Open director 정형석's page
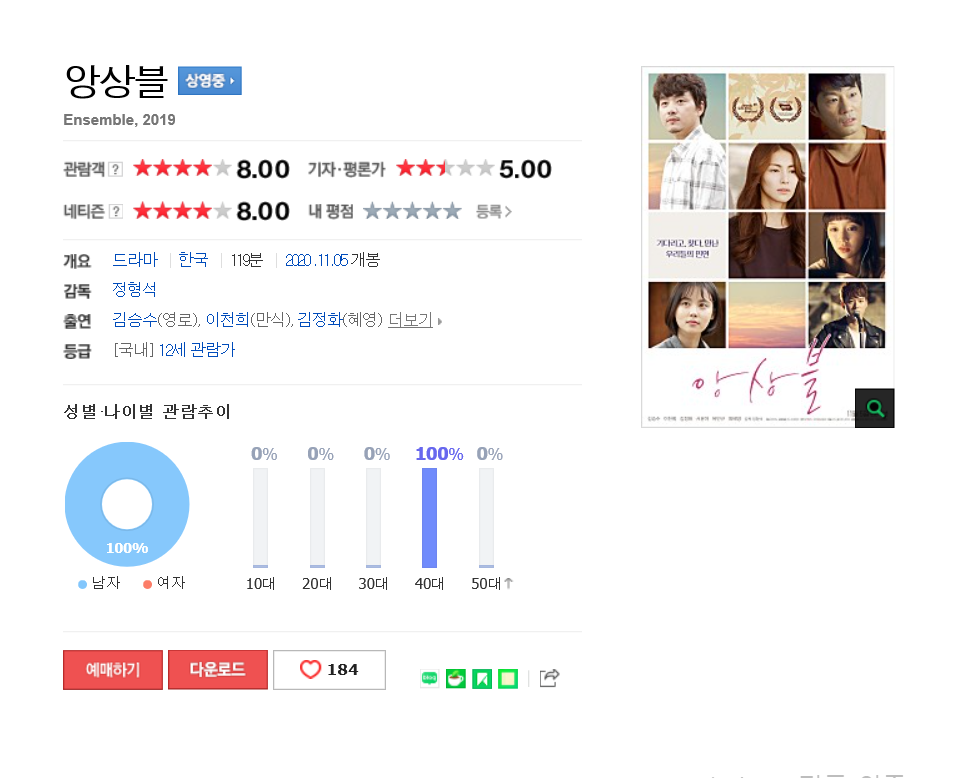 134,290
